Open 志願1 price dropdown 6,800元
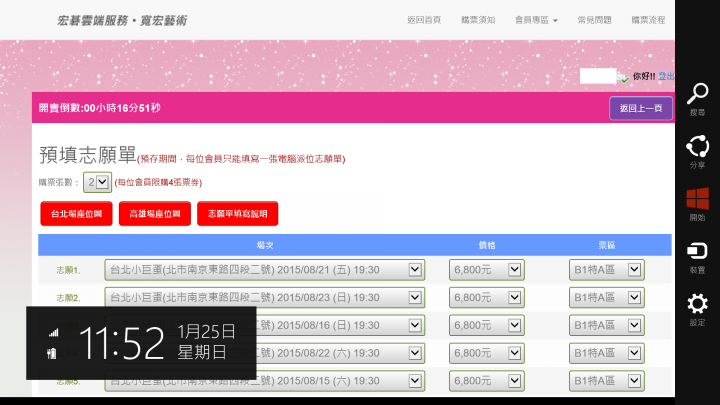Screen dimensions: 720x405 [x=487, y=270]
